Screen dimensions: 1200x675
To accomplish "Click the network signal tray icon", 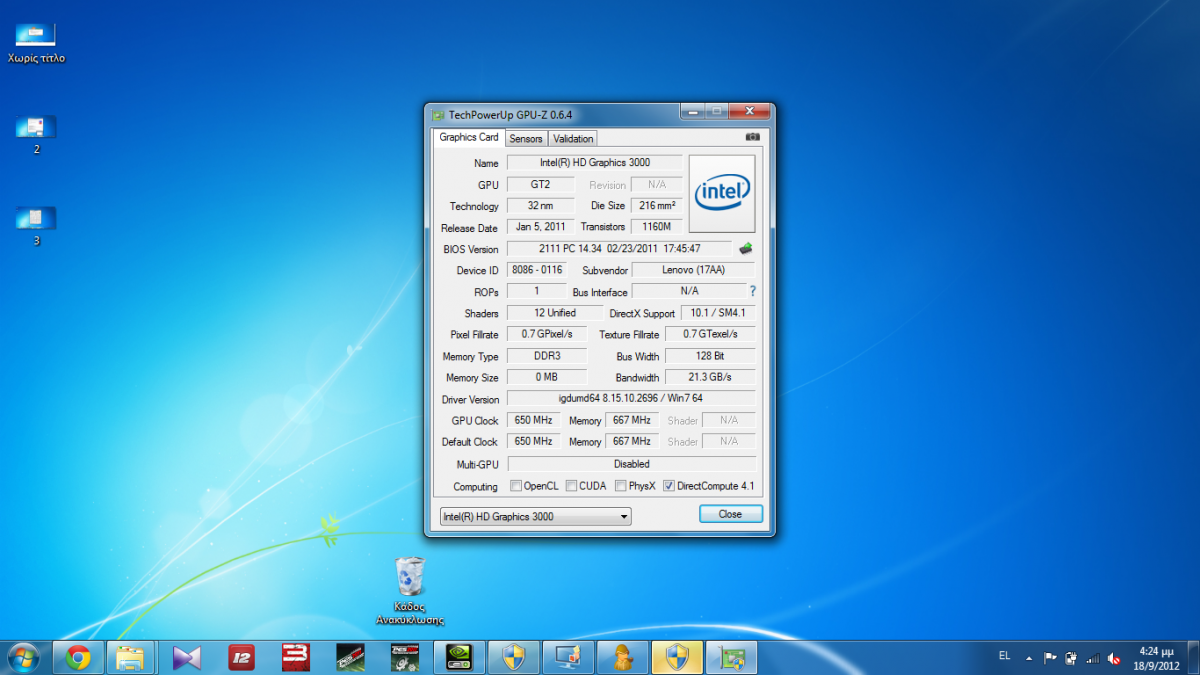I will (1092, 658).
